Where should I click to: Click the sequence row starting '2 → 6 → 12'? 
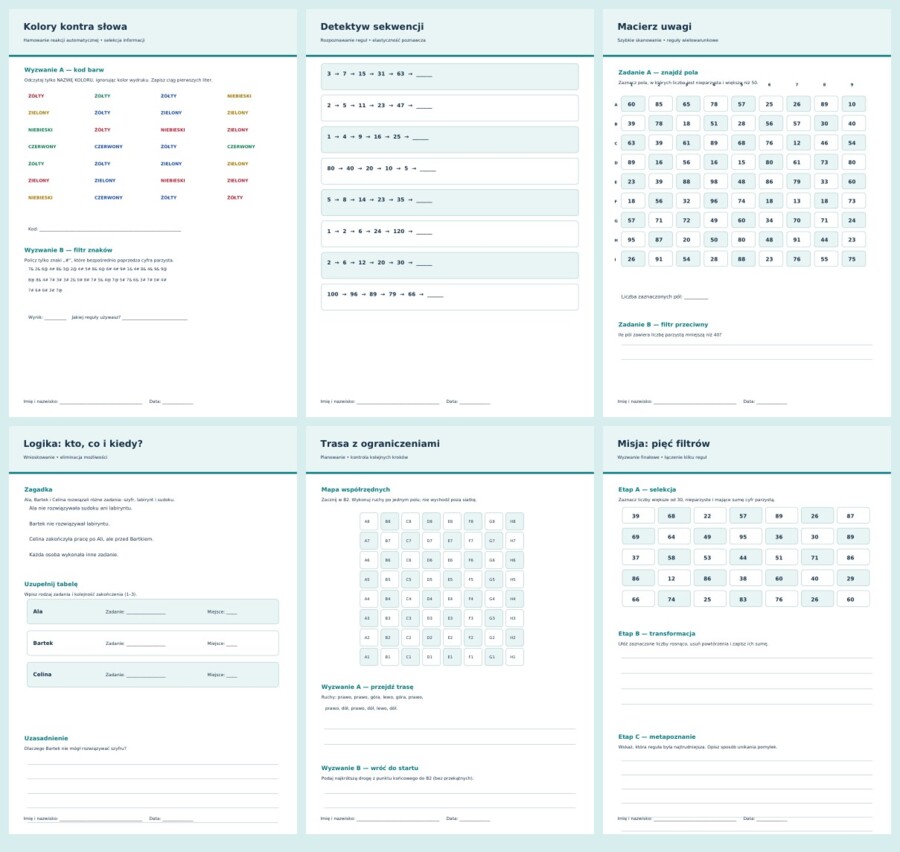pyautogui.click(x=449, y=265)
